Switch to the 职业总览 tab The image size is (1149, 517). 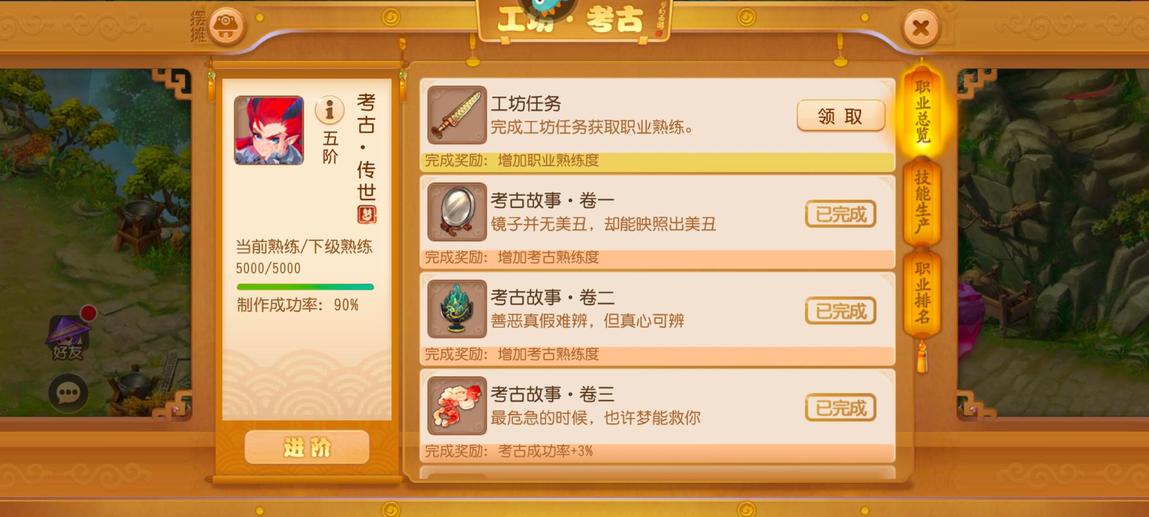[922, 111]
